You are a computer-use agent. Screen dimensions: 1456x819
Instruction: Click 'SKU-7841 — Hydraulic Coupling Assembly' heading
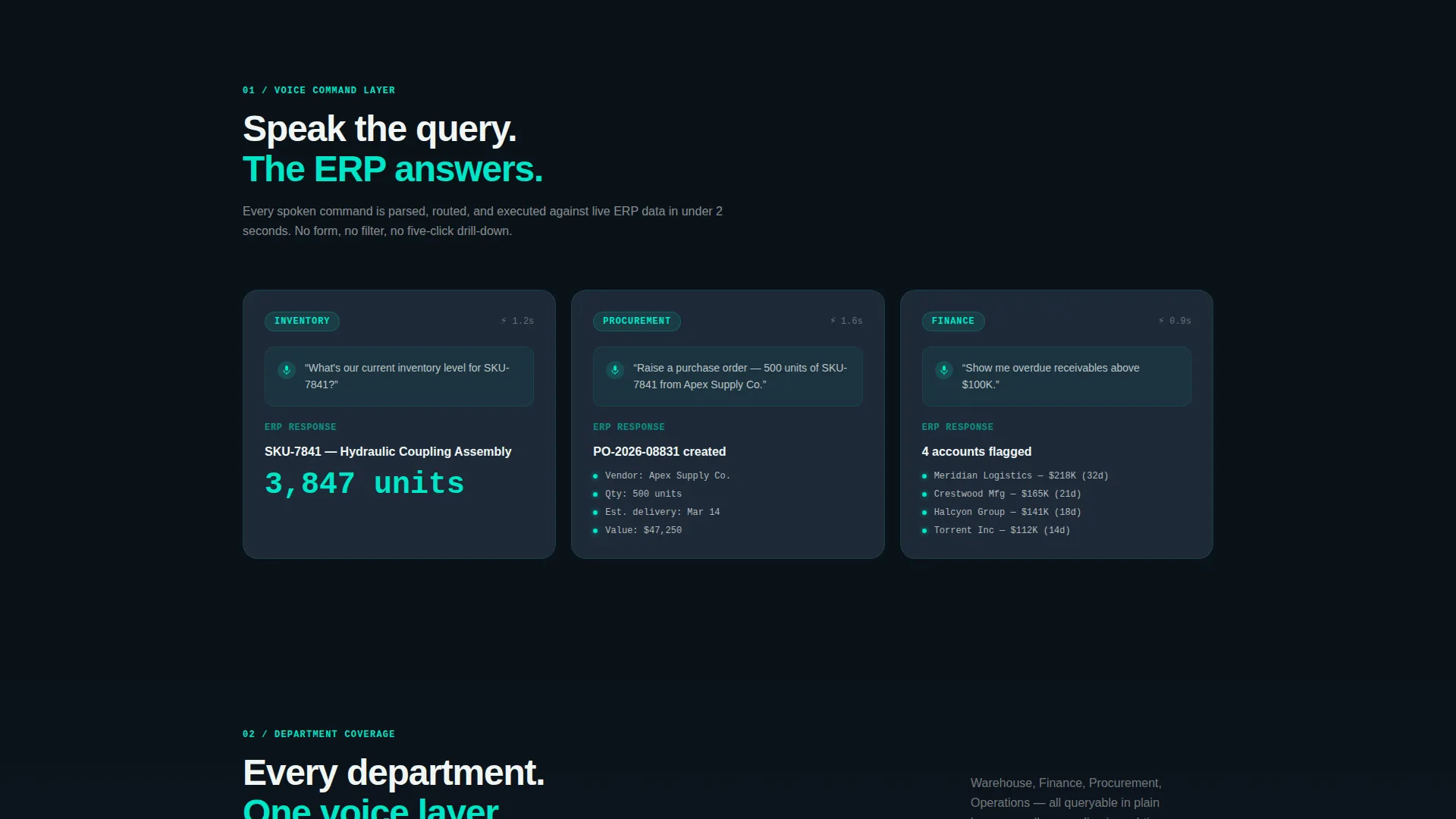pos(388,452)
